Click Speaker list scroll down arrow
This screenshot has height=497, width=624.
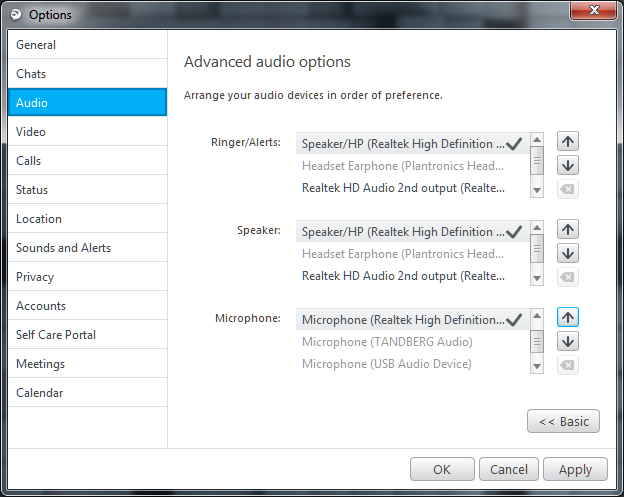pyautogui.click(x=537, y=278)
